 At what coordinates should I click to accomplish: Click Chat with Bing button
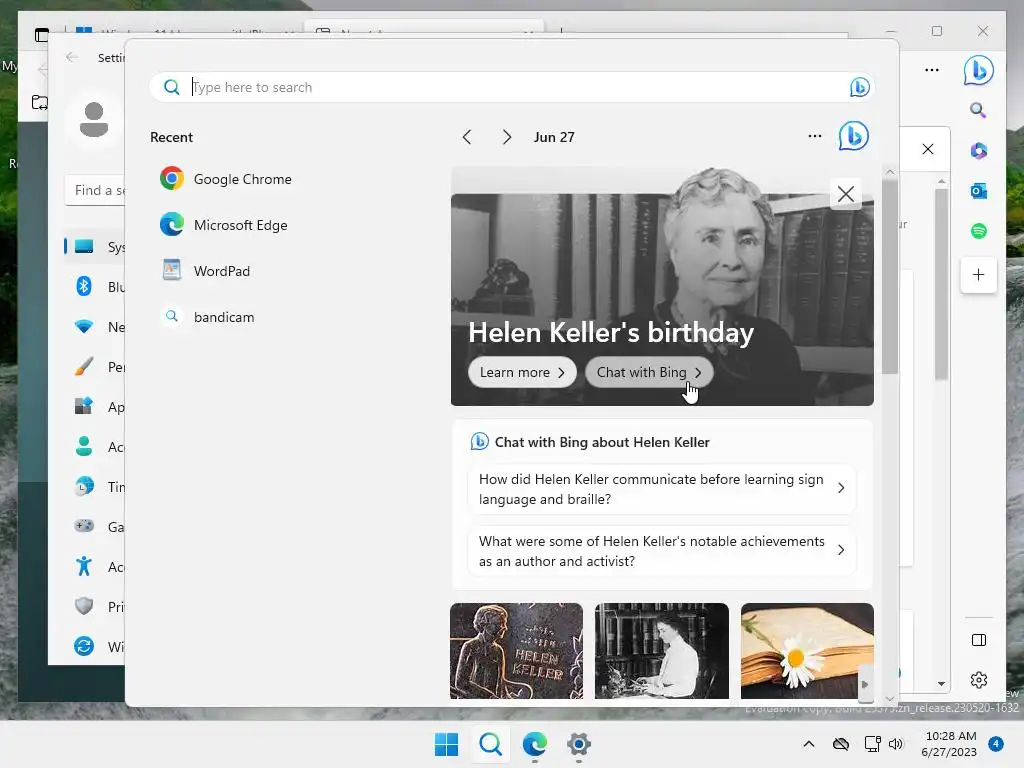(x=648, y=372)
